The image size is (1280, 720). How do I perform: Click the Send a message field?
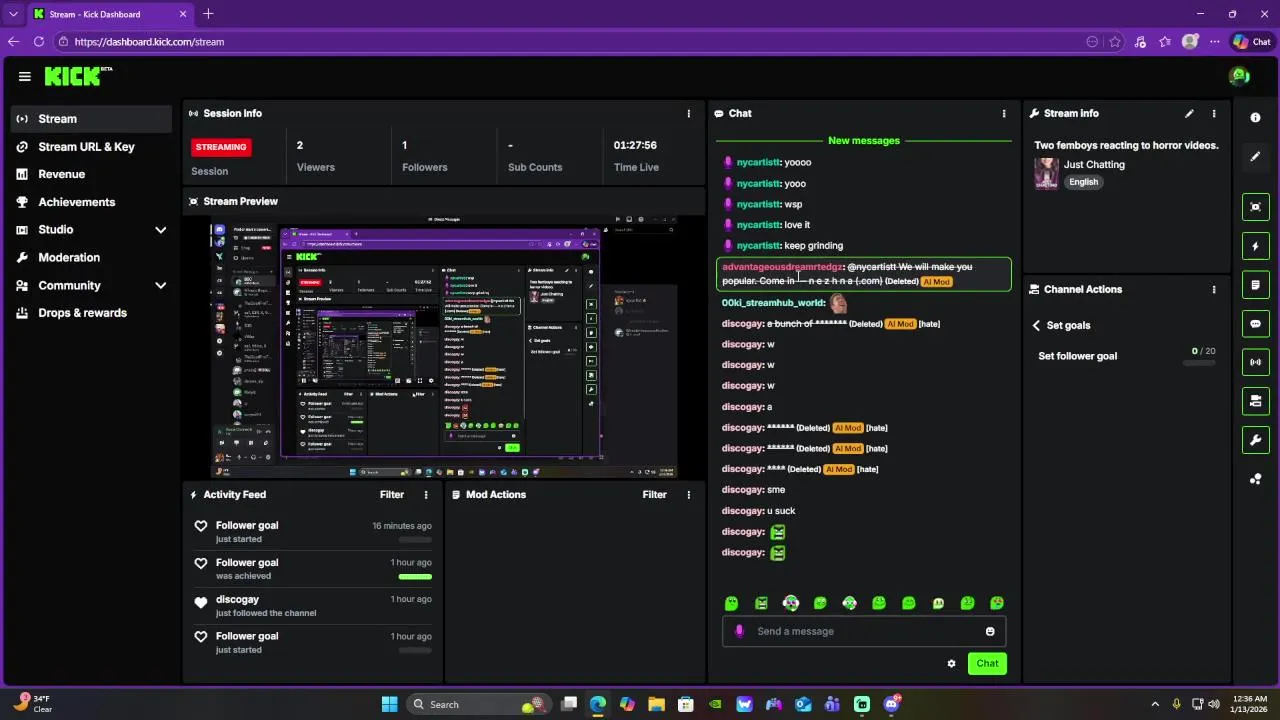click(x=863, y=632)
